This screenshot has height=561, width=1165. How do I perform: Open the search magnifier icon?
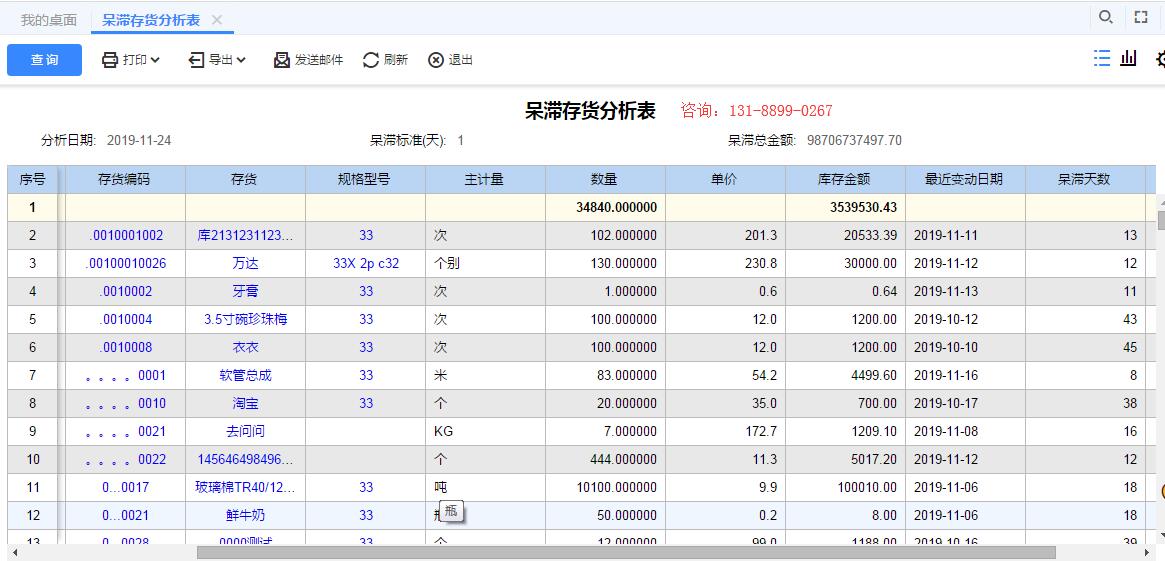[x=1105, y=17]
